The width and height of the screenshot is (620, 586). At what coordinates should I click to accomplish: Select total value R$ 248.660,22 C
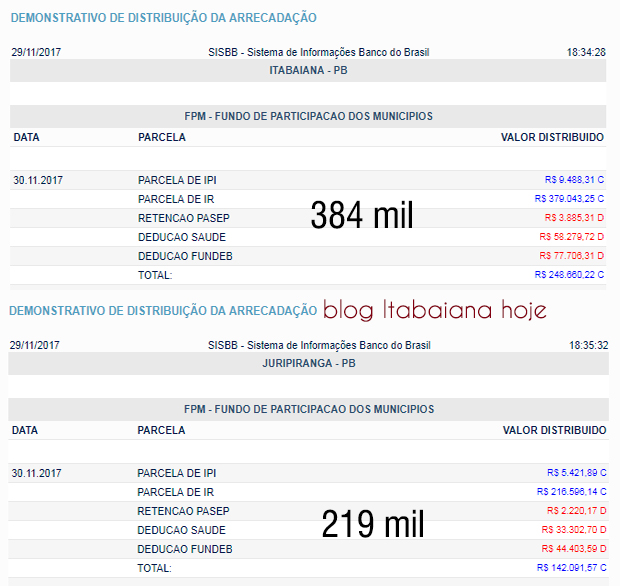(569, 275)
